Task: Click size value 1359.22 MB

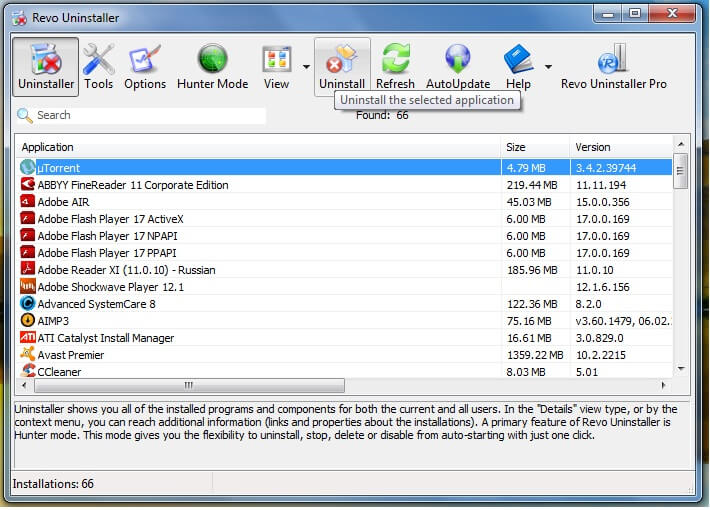Action: pyautogui.click(x=535, y=355)
